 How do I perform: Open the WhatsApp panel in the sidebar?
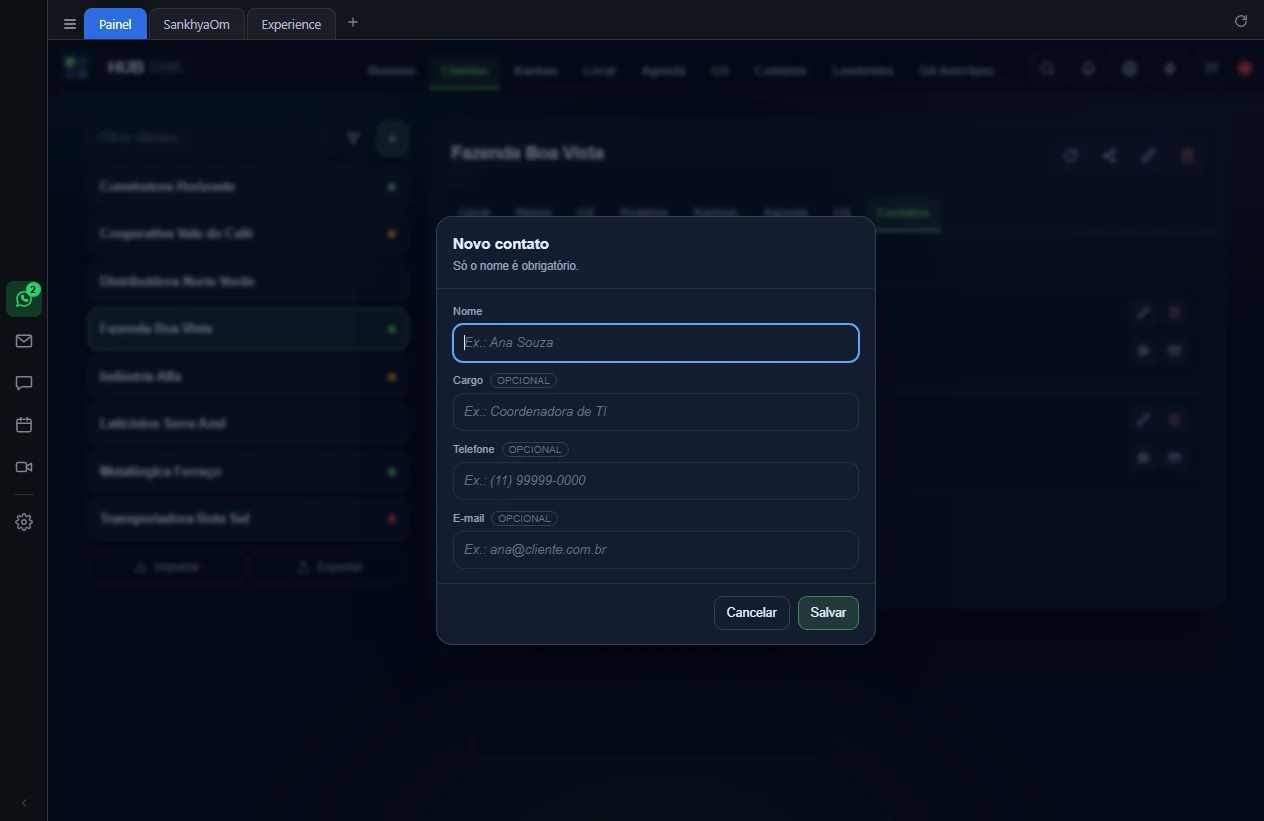click(24, 298)
